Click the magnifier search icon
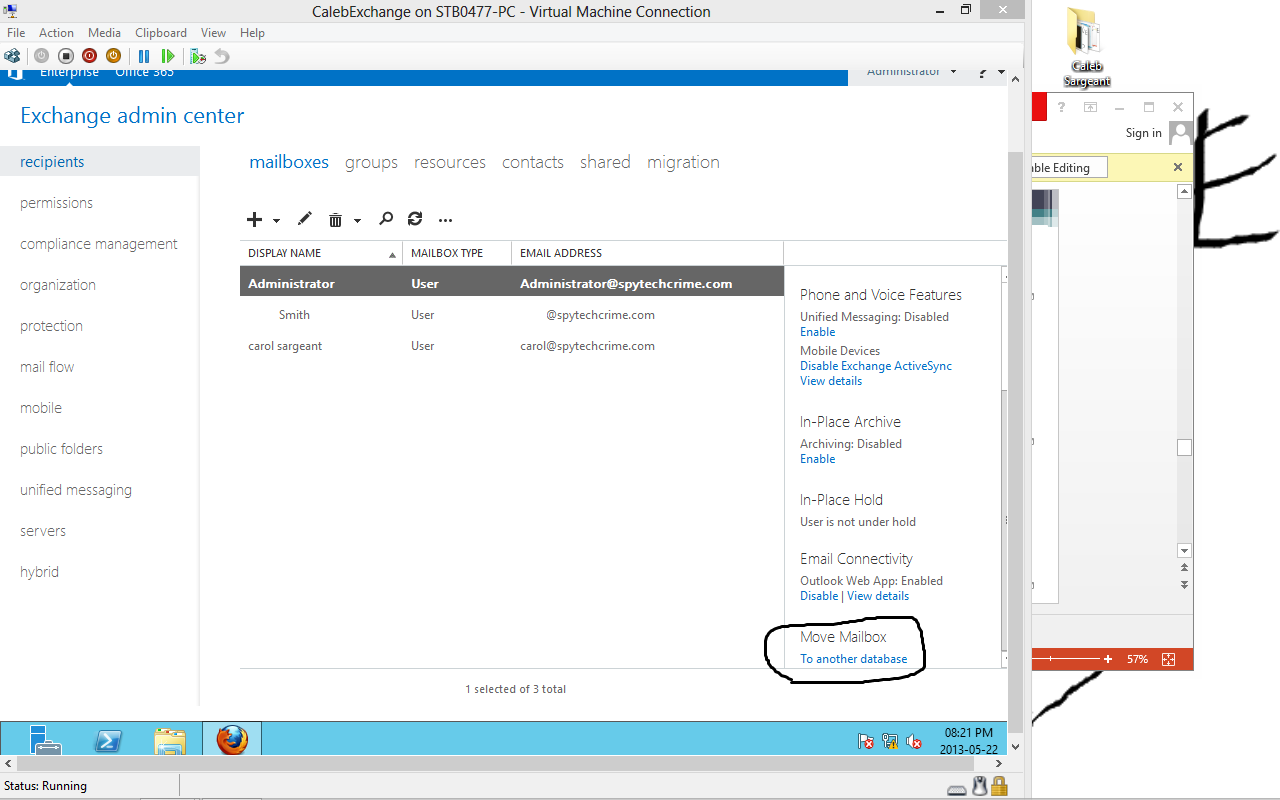 pos(386,219)
